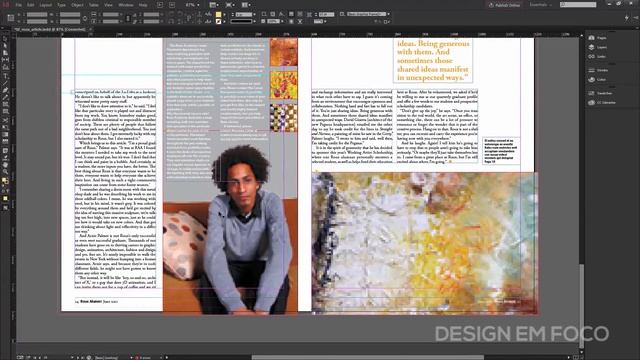Toggle constrain proportions for width and height
The width and height of the screenshot is (640, 360).
pyautogui.click(x=85, y=18)
